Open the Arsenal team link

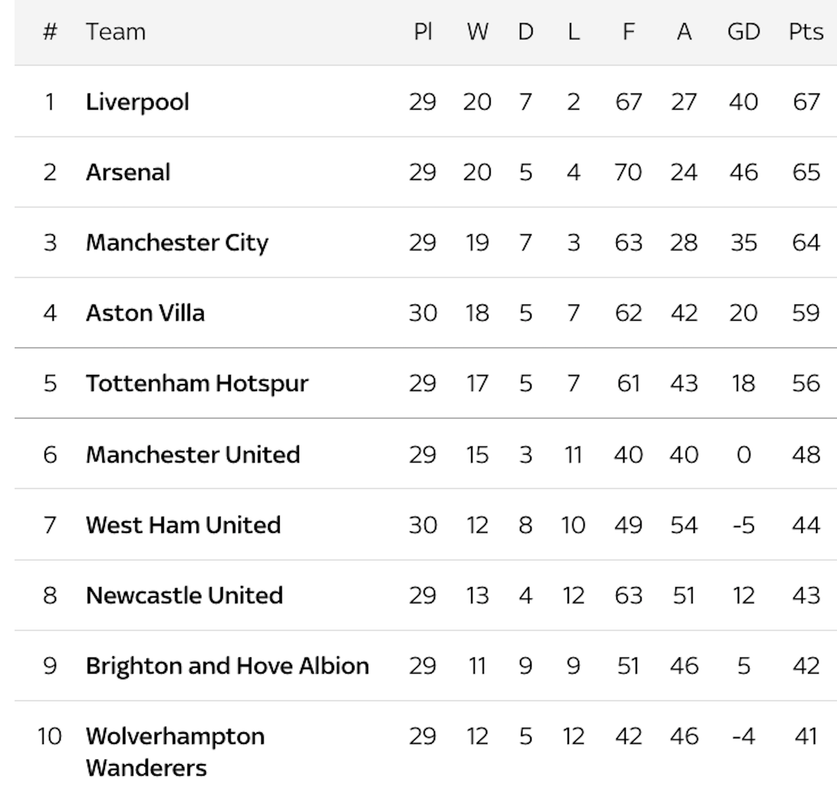[x=128, y=172]
